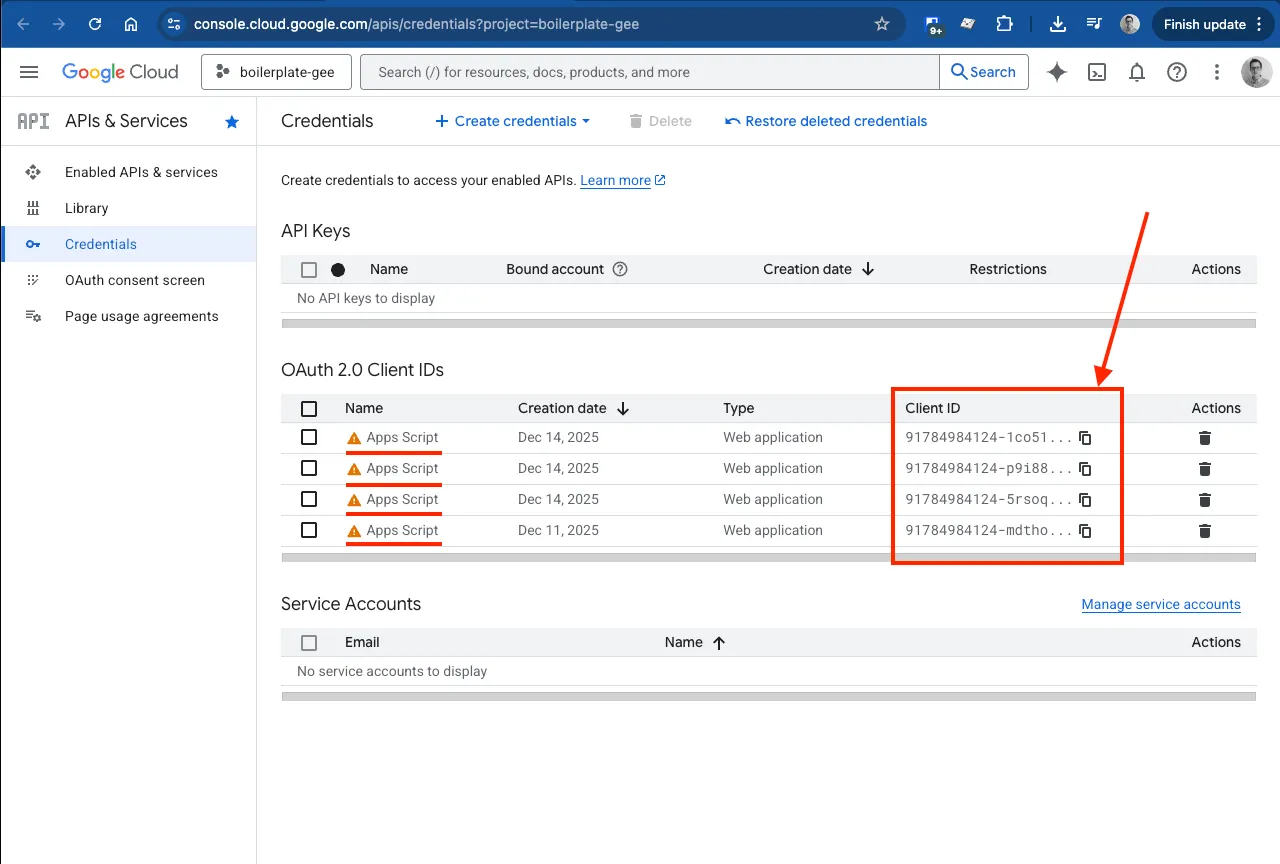Select all OAuth 2.0 client rows
Image resolution: width=1280 pixels, height=864 pixels.
(309, 408)
